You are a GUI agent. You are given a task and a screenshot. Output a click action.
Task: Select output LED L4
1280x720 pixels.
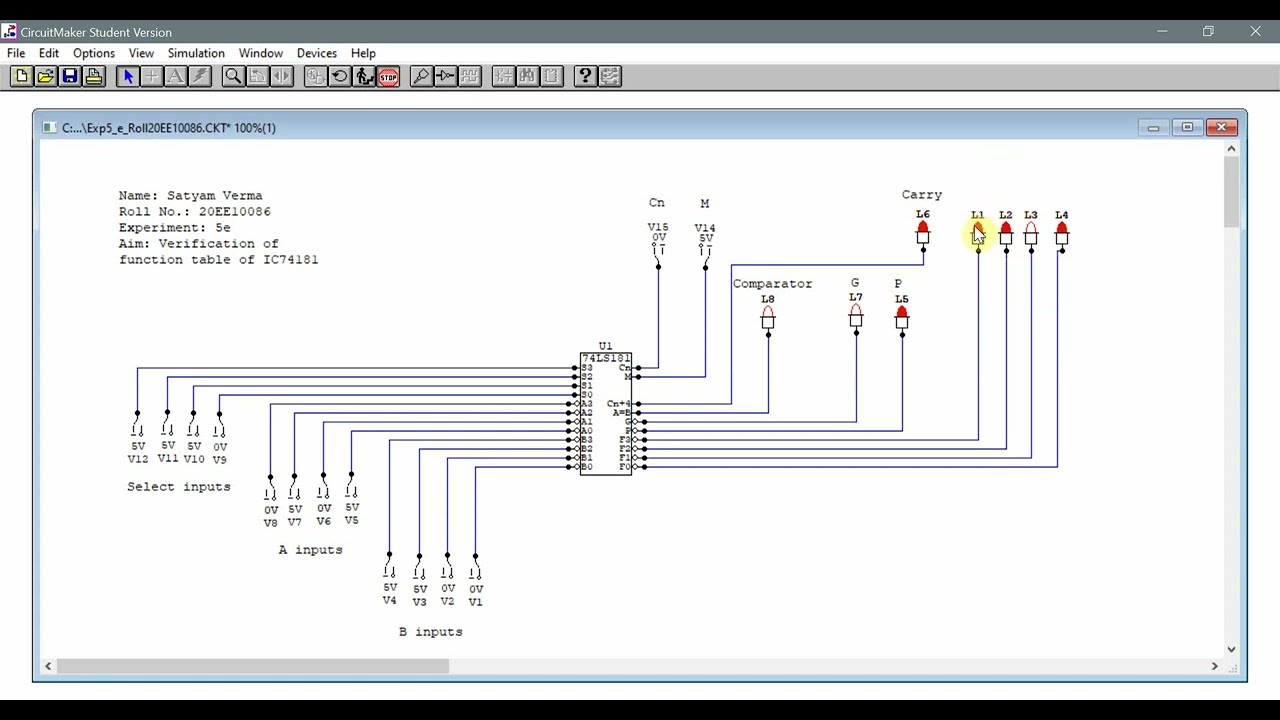pos(1062,234)
